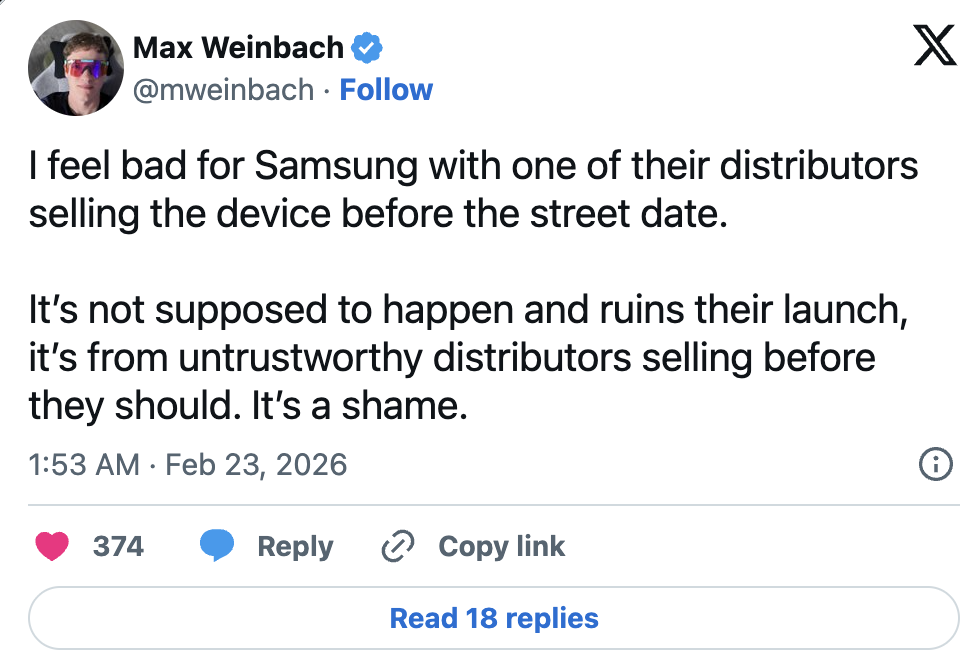The width and height of the screenshot is (980, 668).
Task: Open the @mweinbach handle link
Action: click(223, 90)
